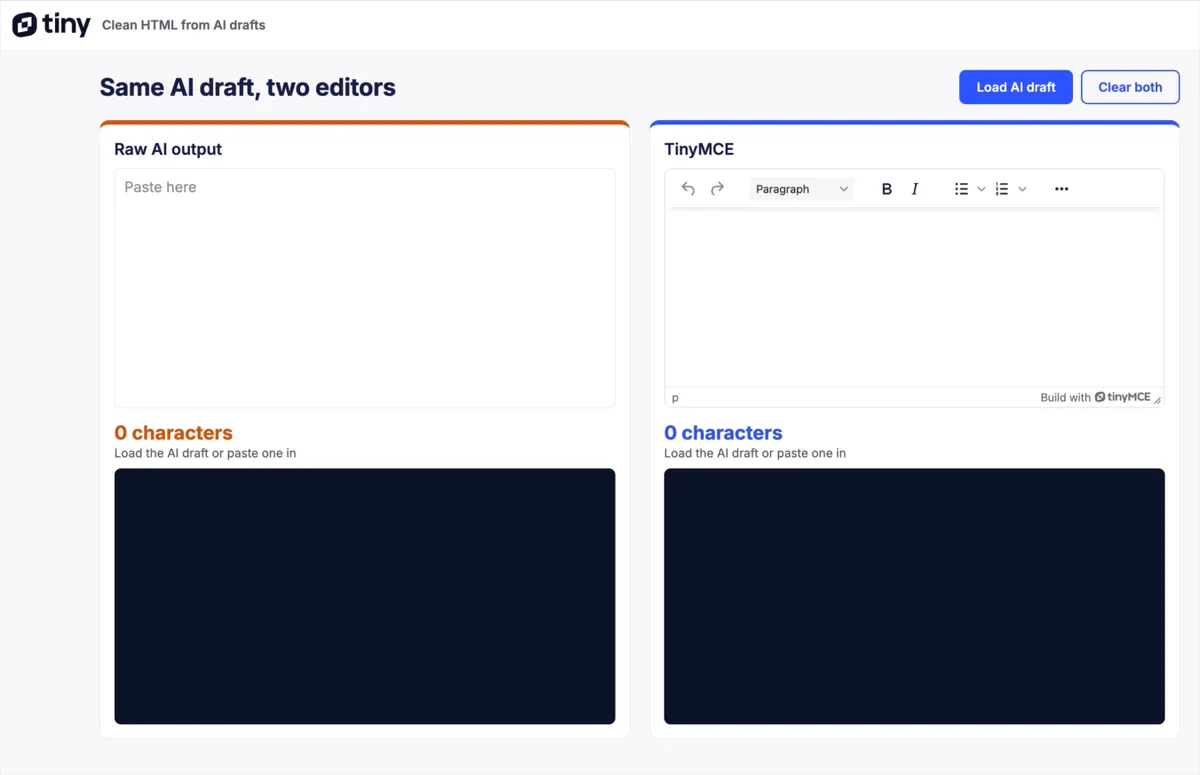The height and width of the screenshot is (775, 1200).
Task: Open the Build with TinyMCE link
Action: click(x=1095, y=397)
